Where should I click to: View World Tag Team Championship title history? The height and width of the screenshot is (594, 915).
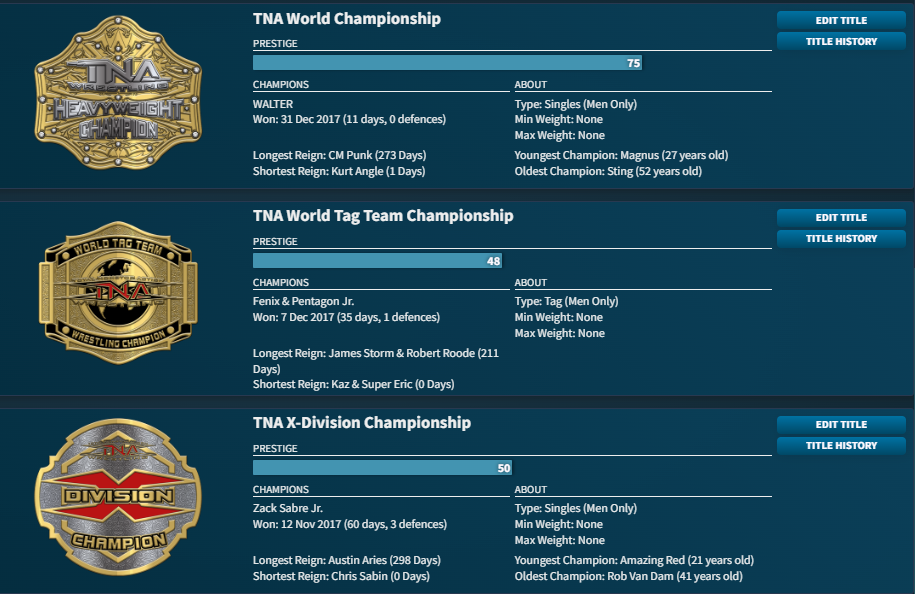coord(841,238)
